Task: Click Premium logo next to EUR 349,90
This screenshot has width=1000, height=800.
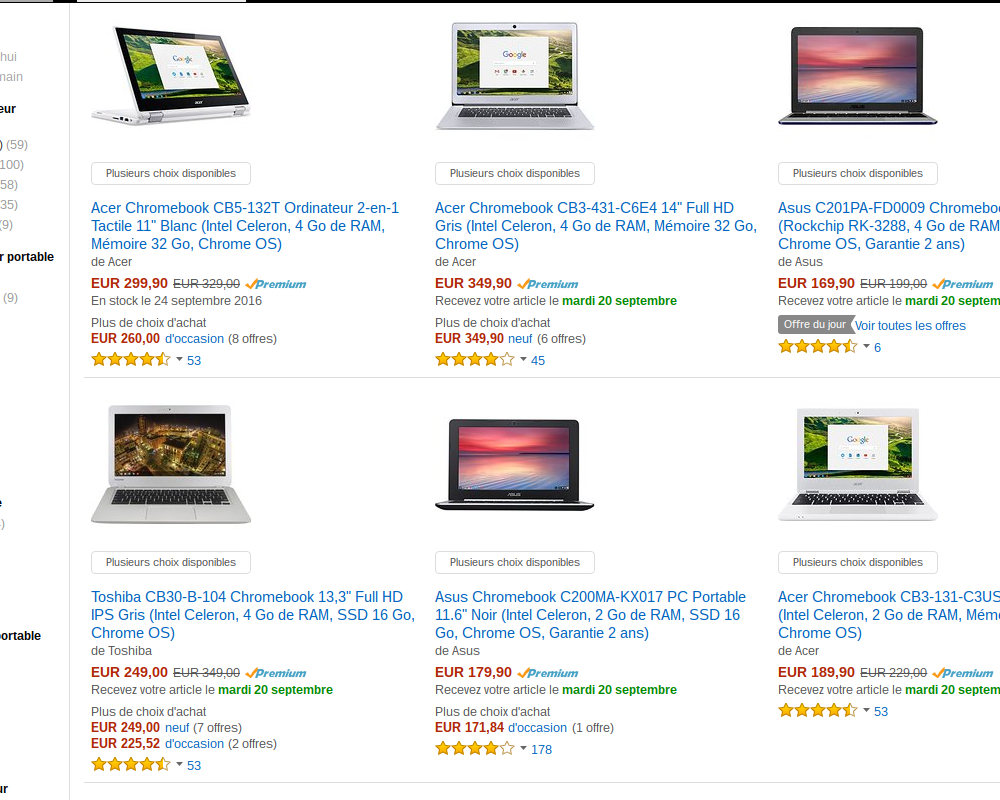Action: (548, 284)
